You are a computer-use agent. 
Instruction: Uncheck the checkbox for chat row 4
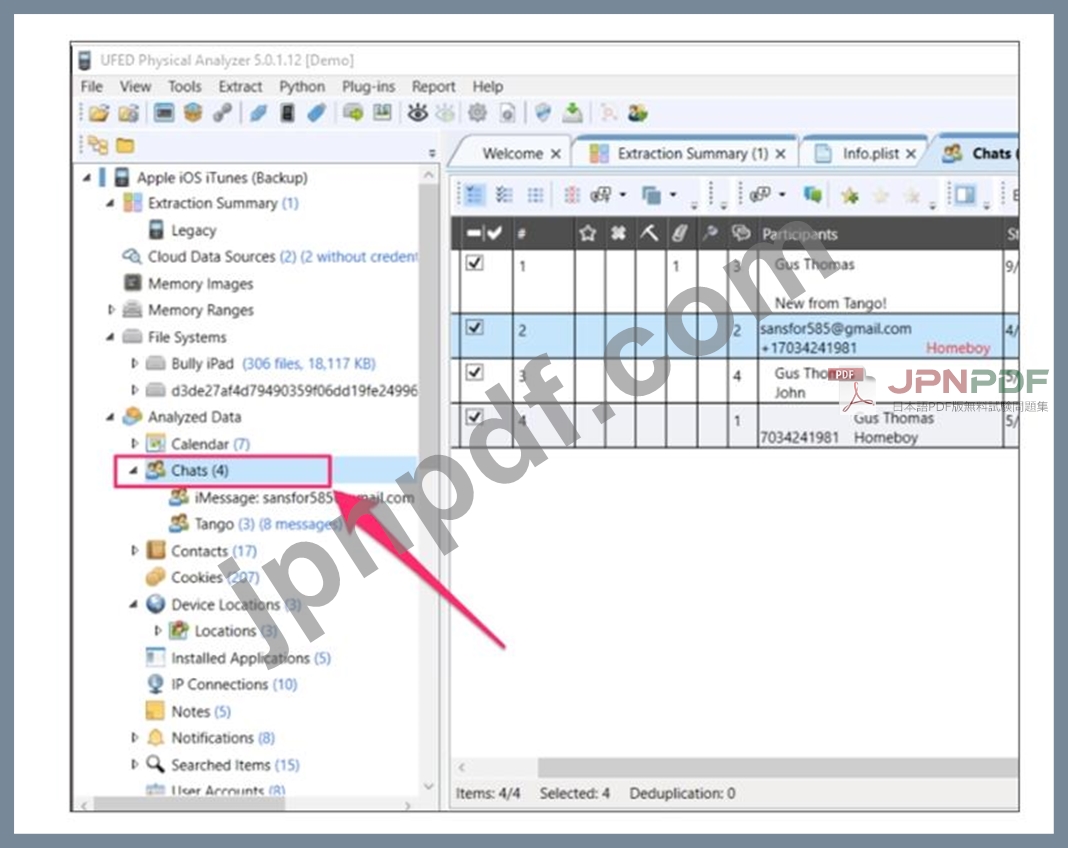[x=475, y=417]
